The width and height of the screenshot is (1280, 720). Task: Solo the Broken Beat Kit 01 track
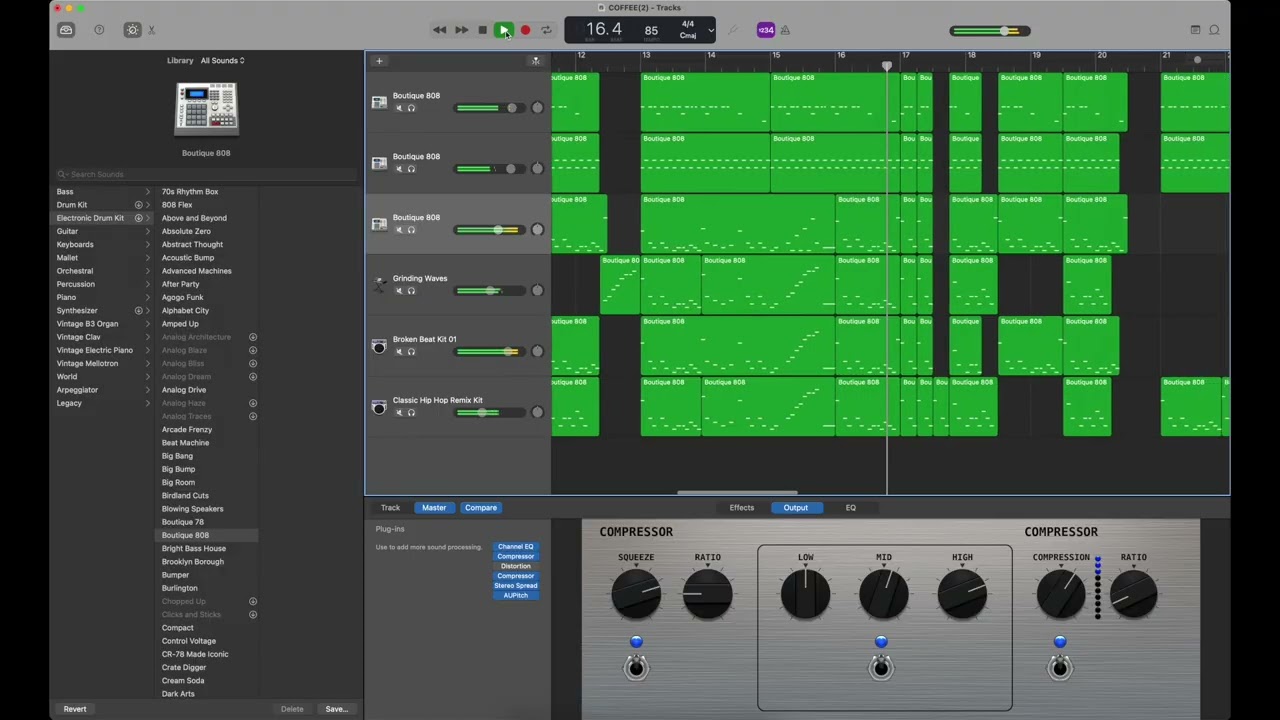click(411, 352)
